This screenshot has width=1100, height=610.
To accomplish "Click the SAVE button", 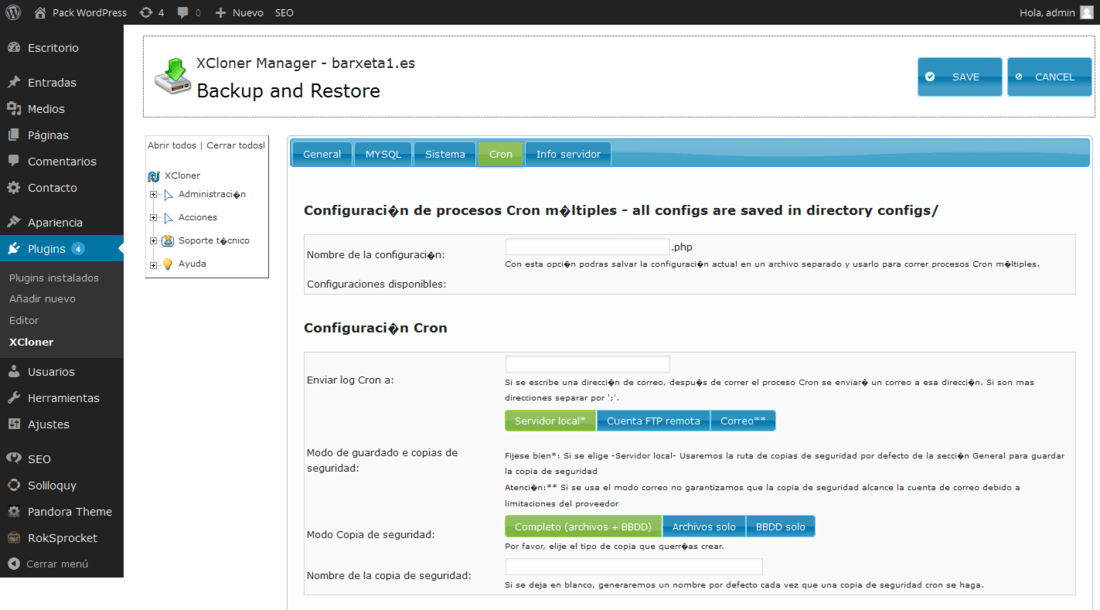I will tap(959, 76).
